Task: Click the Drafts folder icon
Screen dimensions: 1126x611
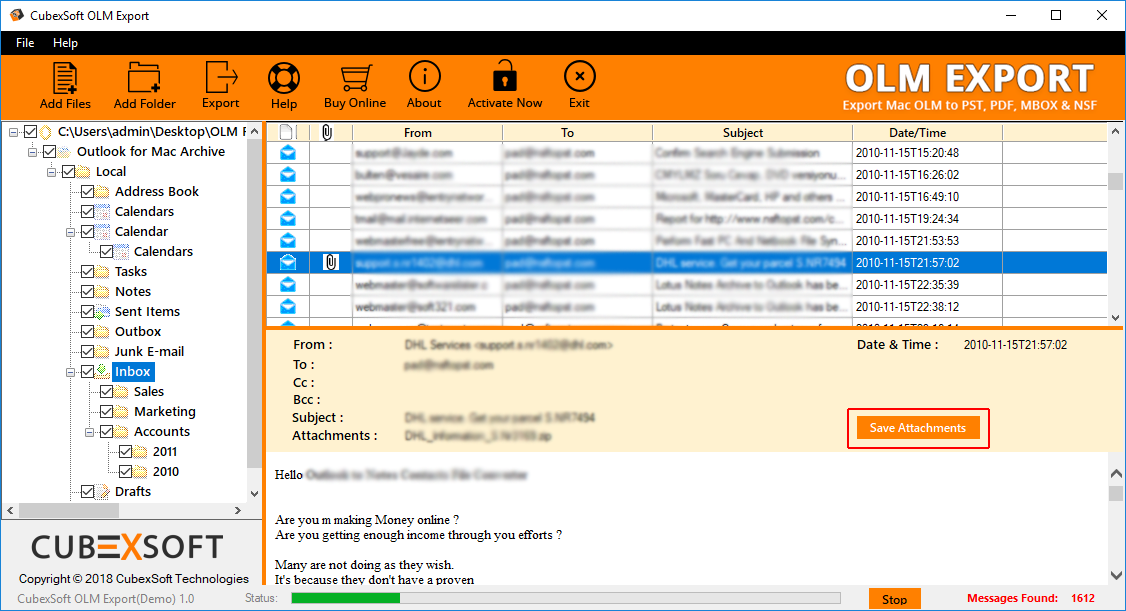Action: [103, 492]
